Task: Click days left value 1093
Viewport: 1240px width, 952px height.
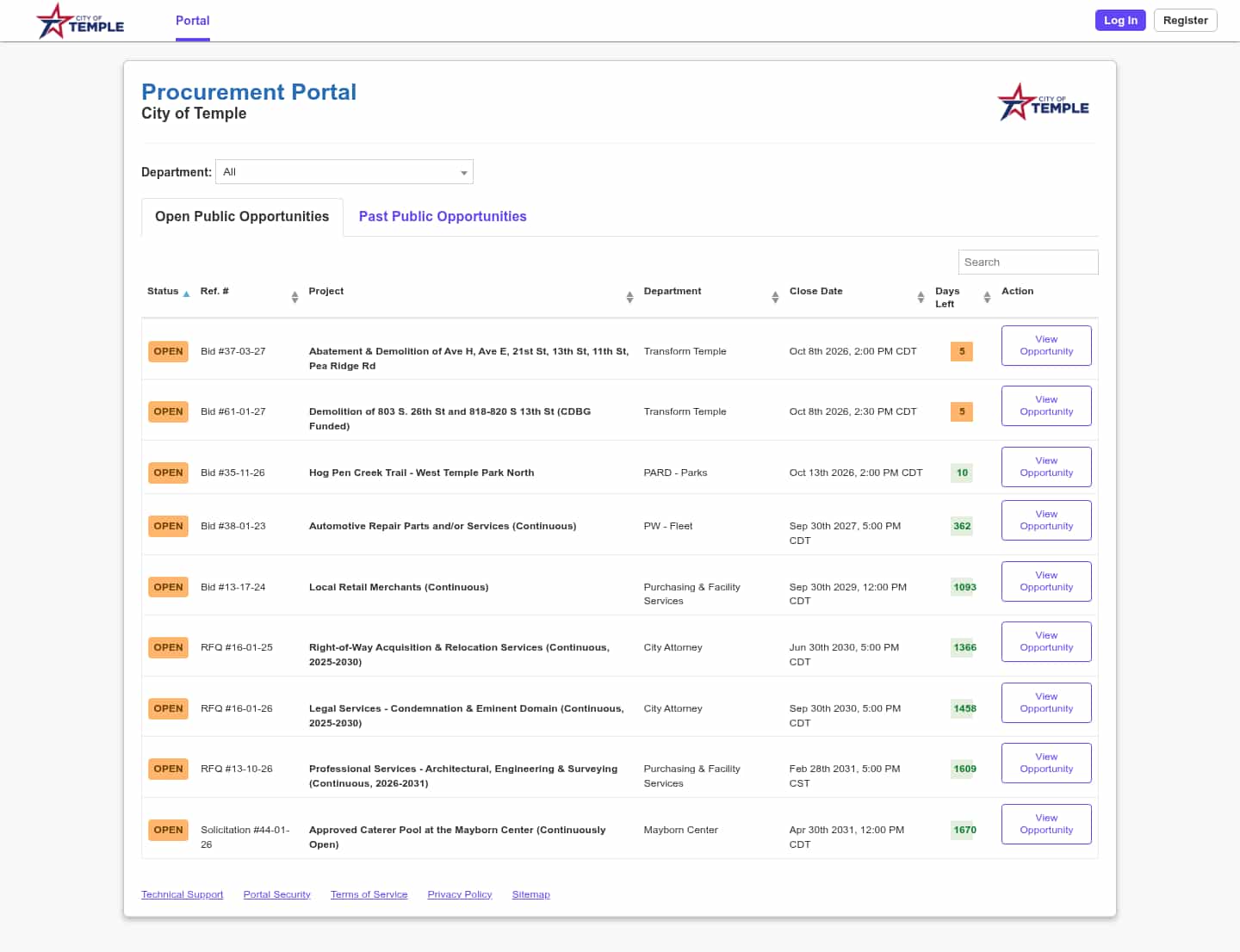Action: [964, 587]
